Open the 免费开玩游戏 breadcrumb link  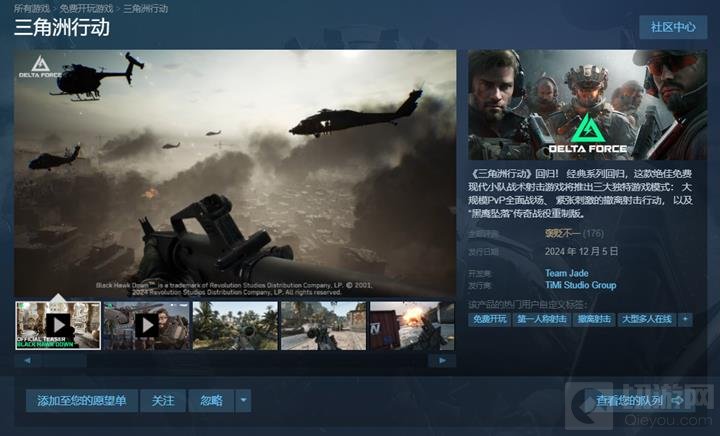(x=87, y=8)
